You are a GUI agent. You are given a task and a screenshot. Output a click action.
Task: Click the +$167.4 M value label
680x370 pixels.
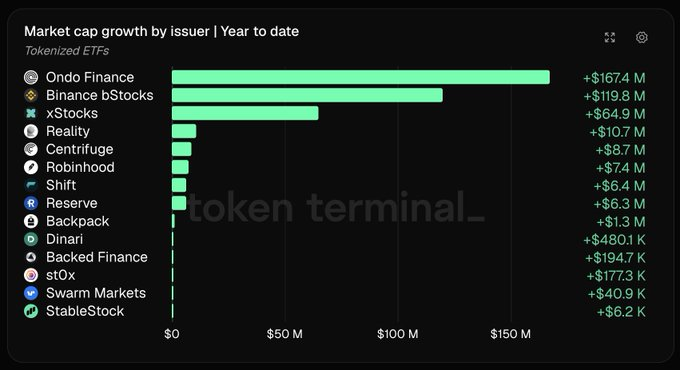(614, 78)
